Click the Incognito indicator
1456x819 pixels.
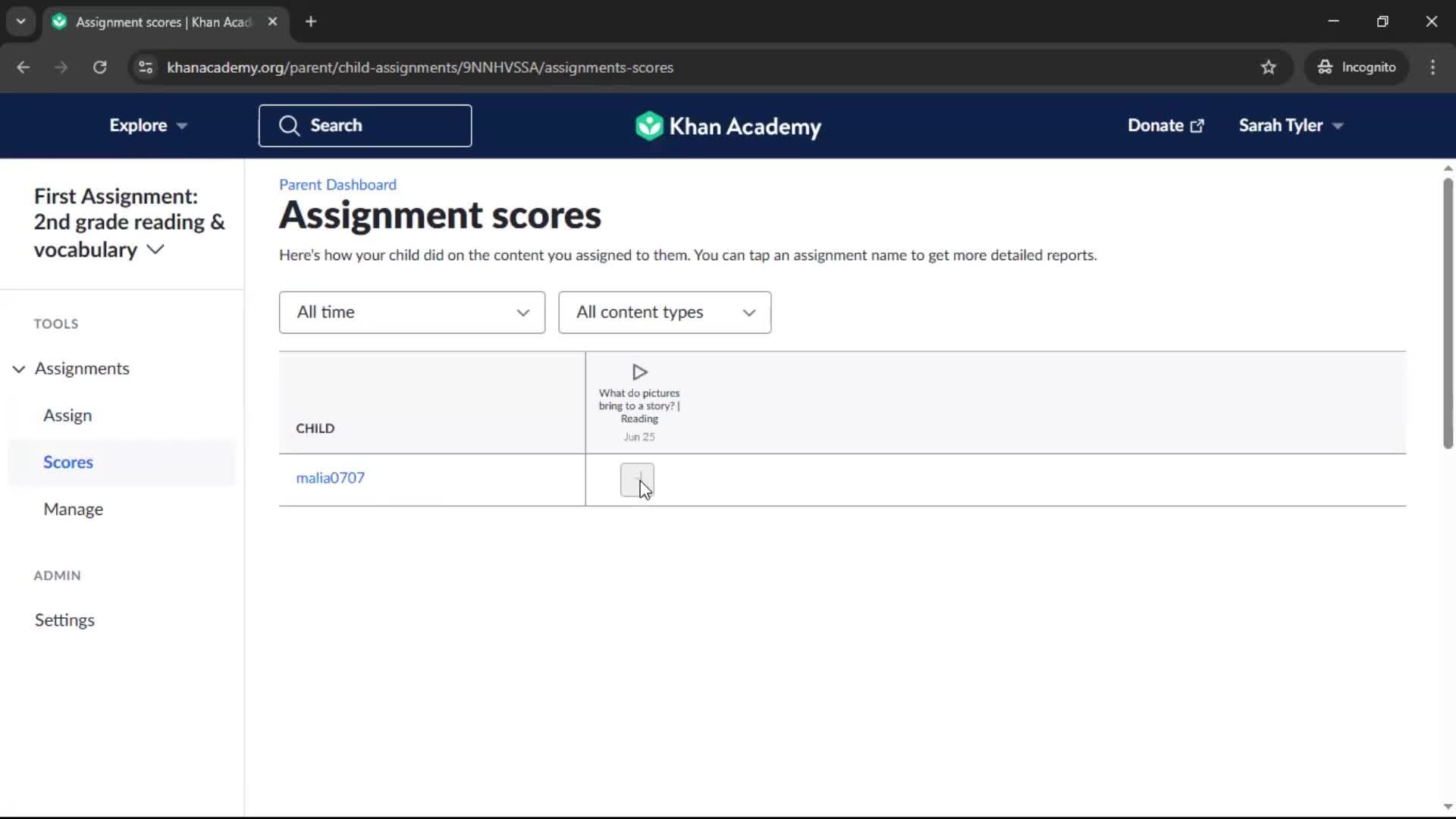click(x=1356, y=67)
